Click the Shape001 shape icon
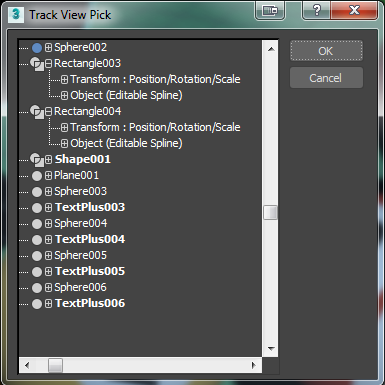 [x=37, y=160]
